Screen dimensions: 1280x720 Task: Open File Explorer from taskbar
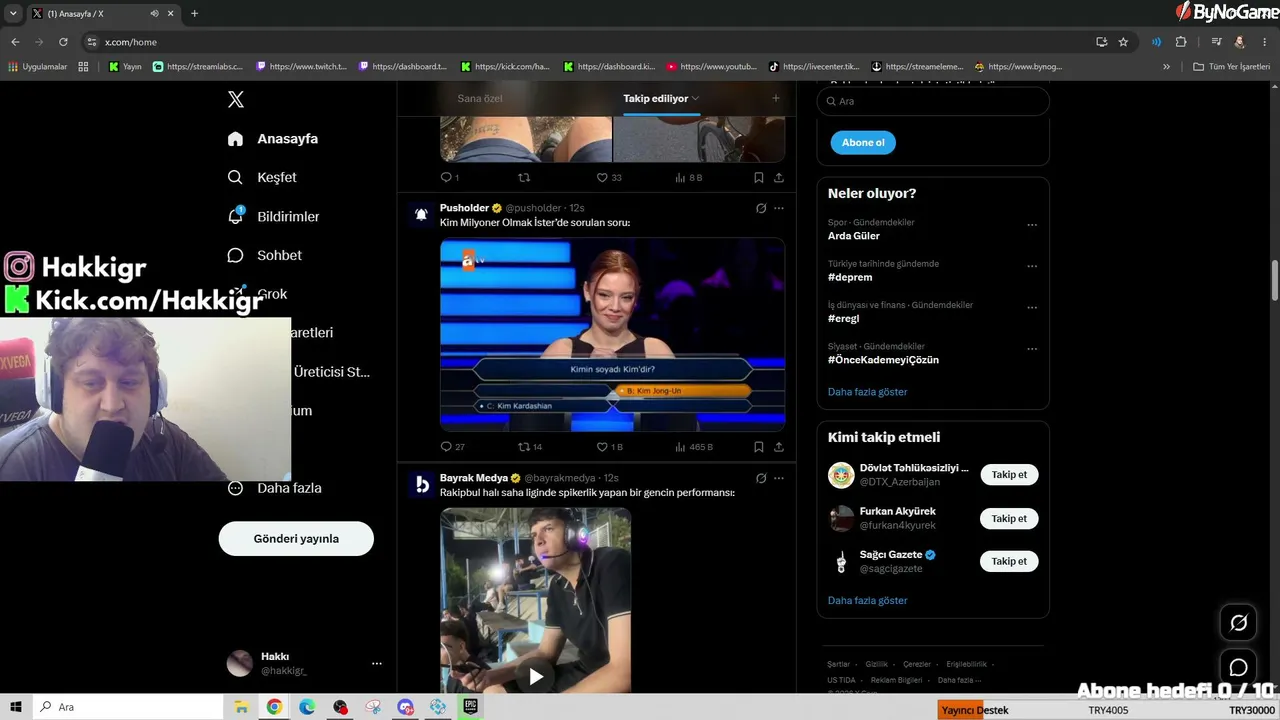pos(241,707)
